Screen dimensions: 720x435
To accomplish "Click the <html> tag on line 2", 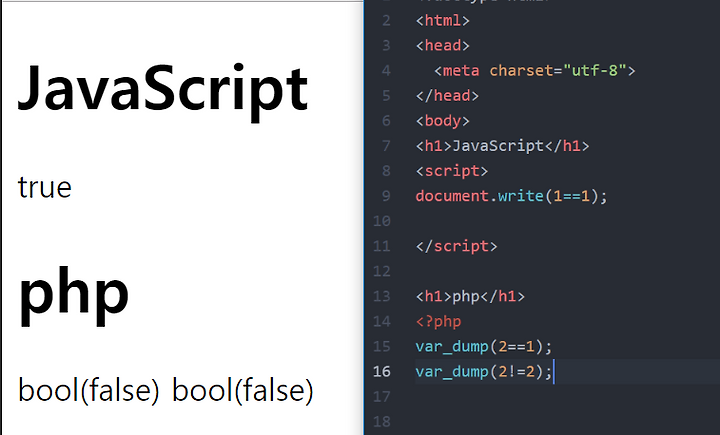I will click(x=443, y=21).
